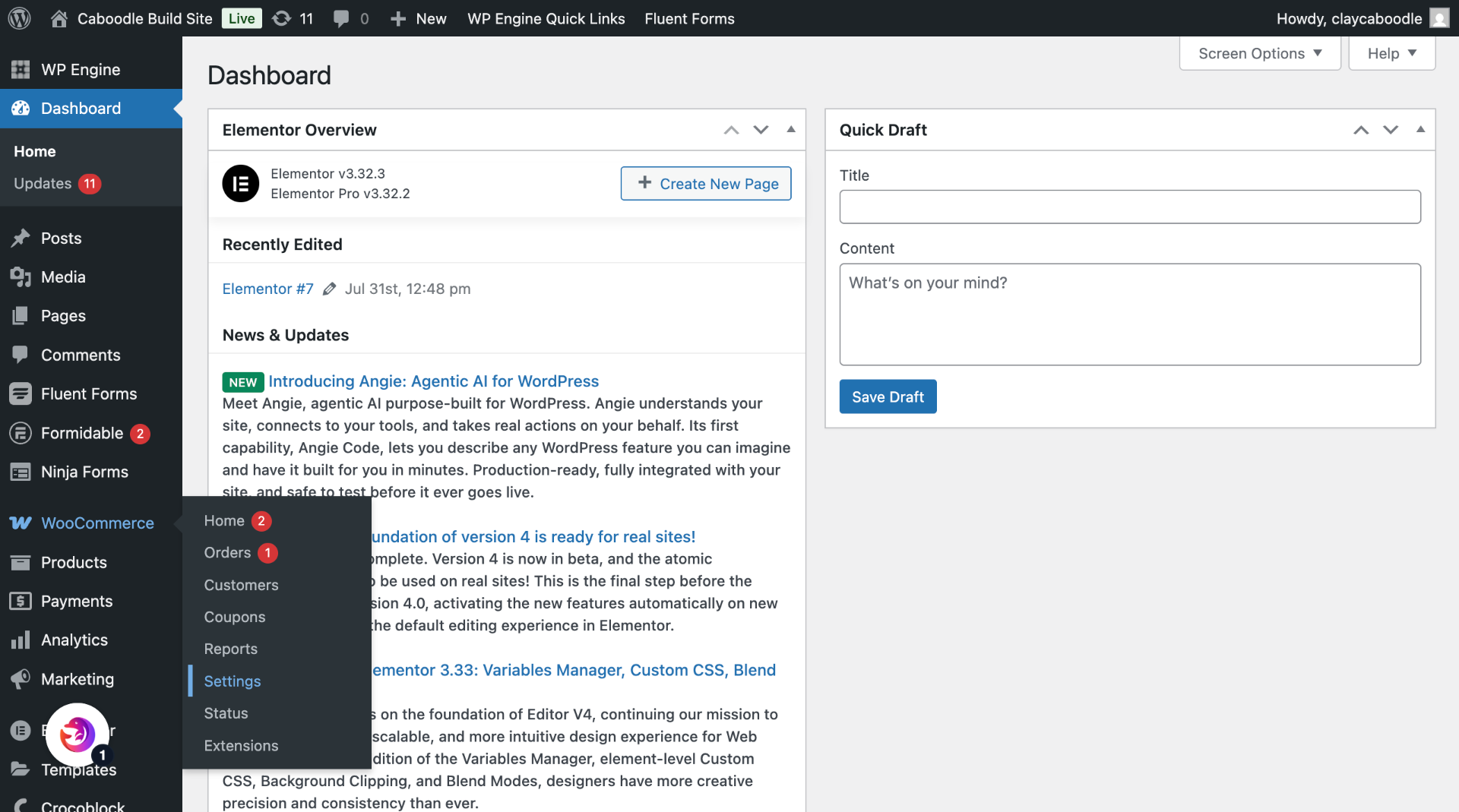This screenshot has height=812, width=1459.
Task: Click the Live environment badge
Action: pos(242,18)
